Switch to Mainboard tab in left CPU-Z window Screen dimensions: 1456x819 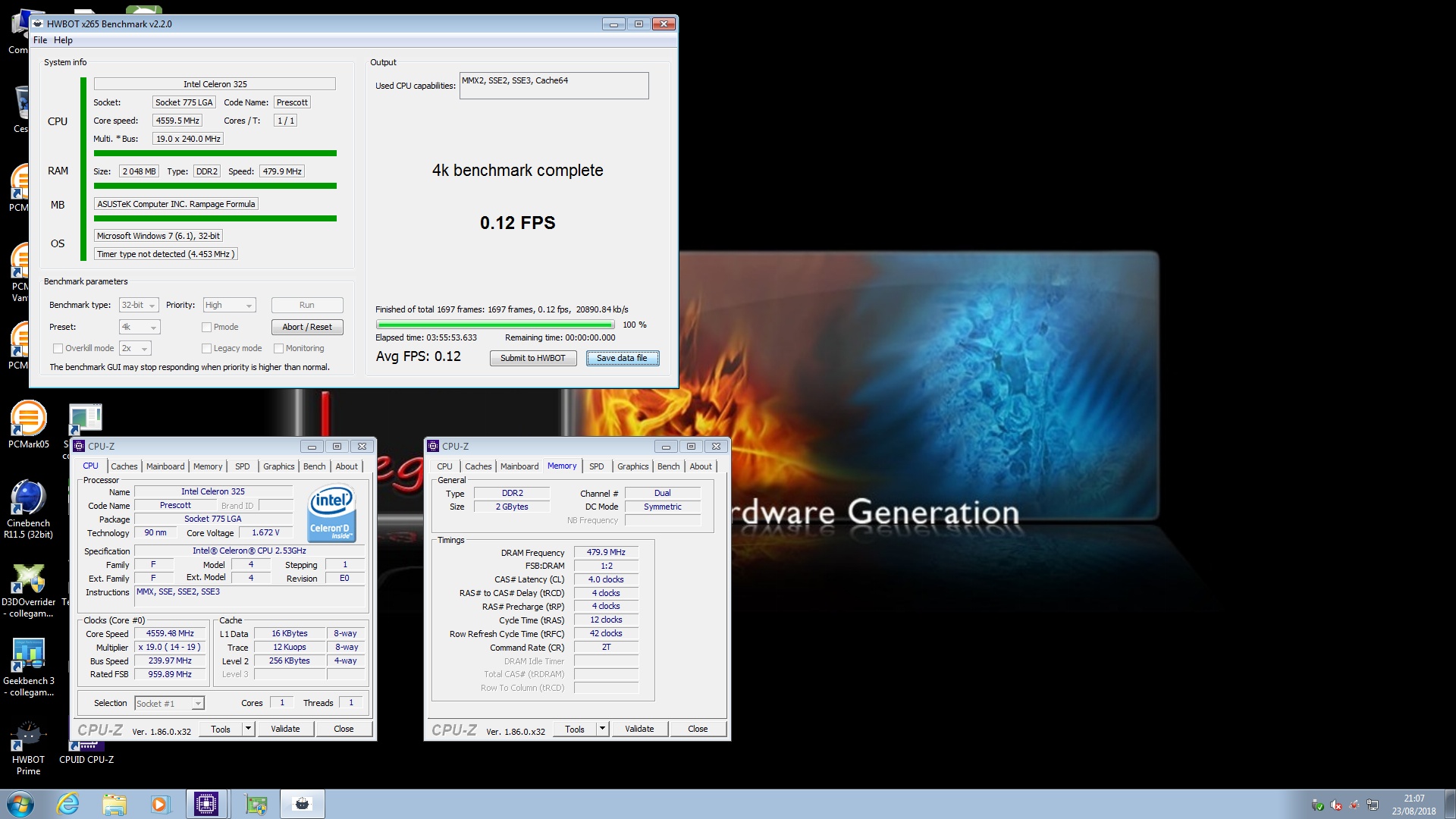(165, 466)
